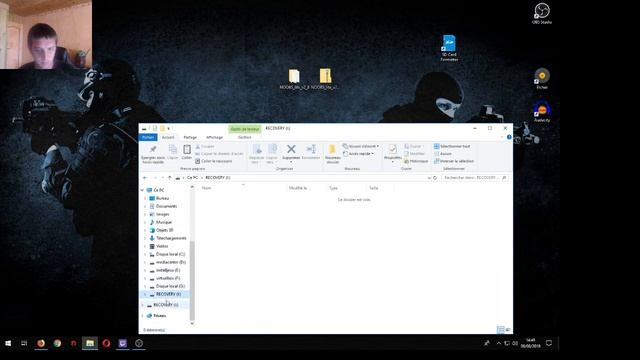Select the OBS Studio desktop shortcut
This screenshot has width=640, height=360.
[x=542, y=13]
